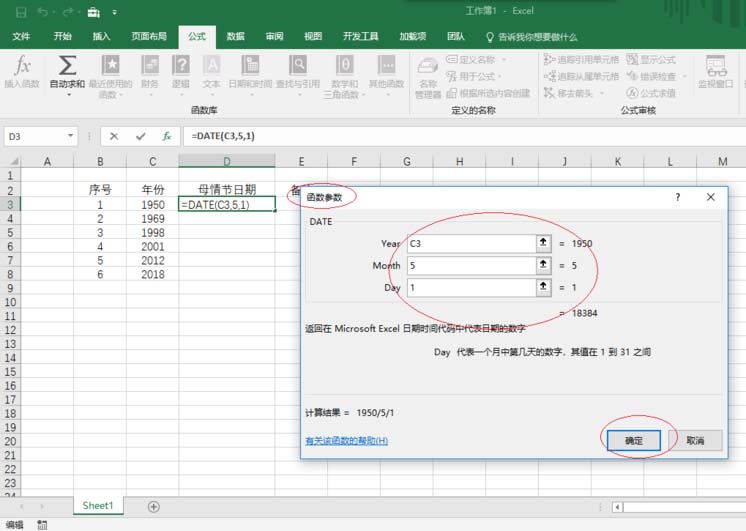
Task: Click the Watch Window (监视窗口) icon
Action: coord(716,72)
